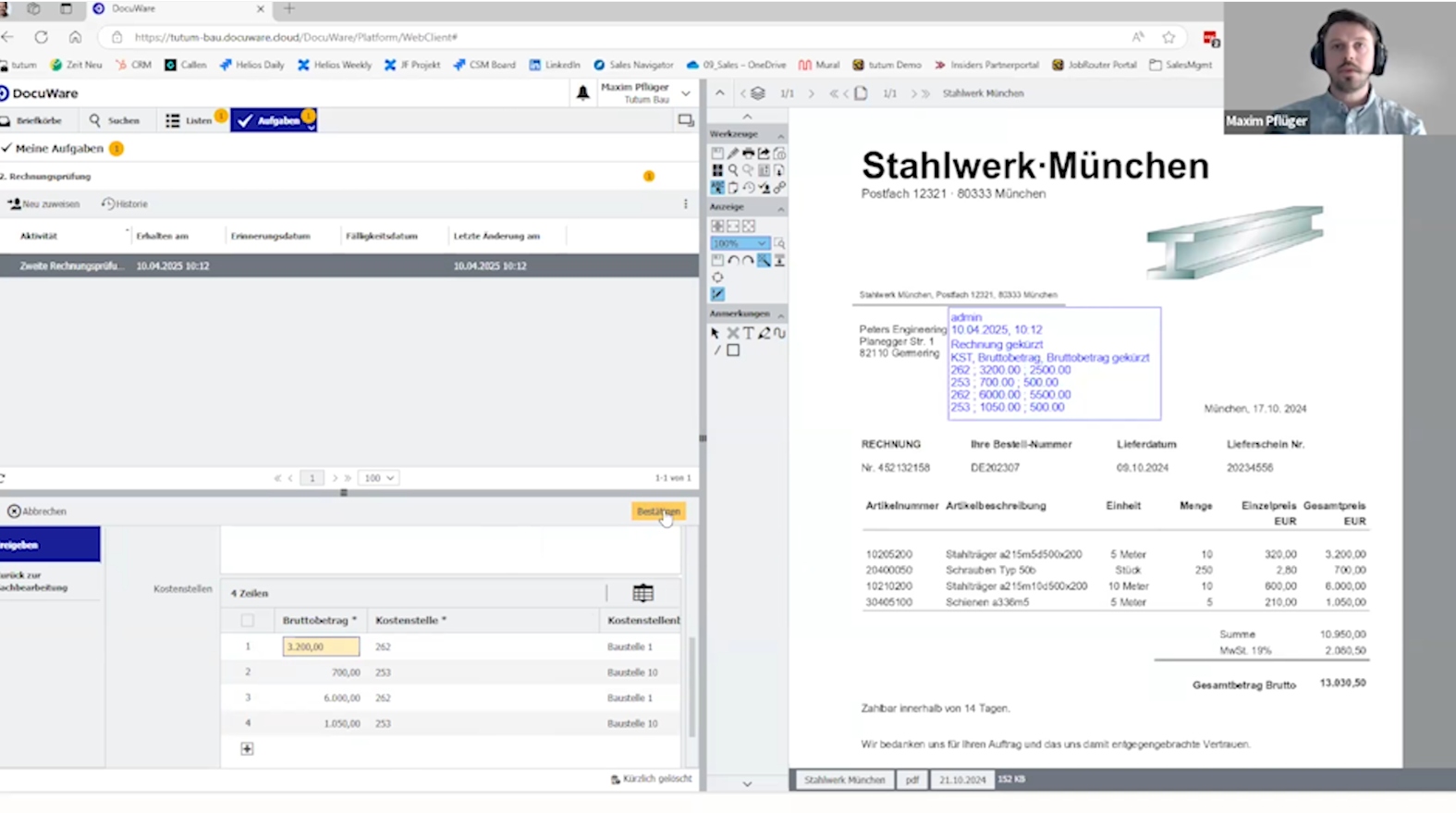Click the Bestätigen button
The width and height of the screenshot is (1456, 813).
658,511
